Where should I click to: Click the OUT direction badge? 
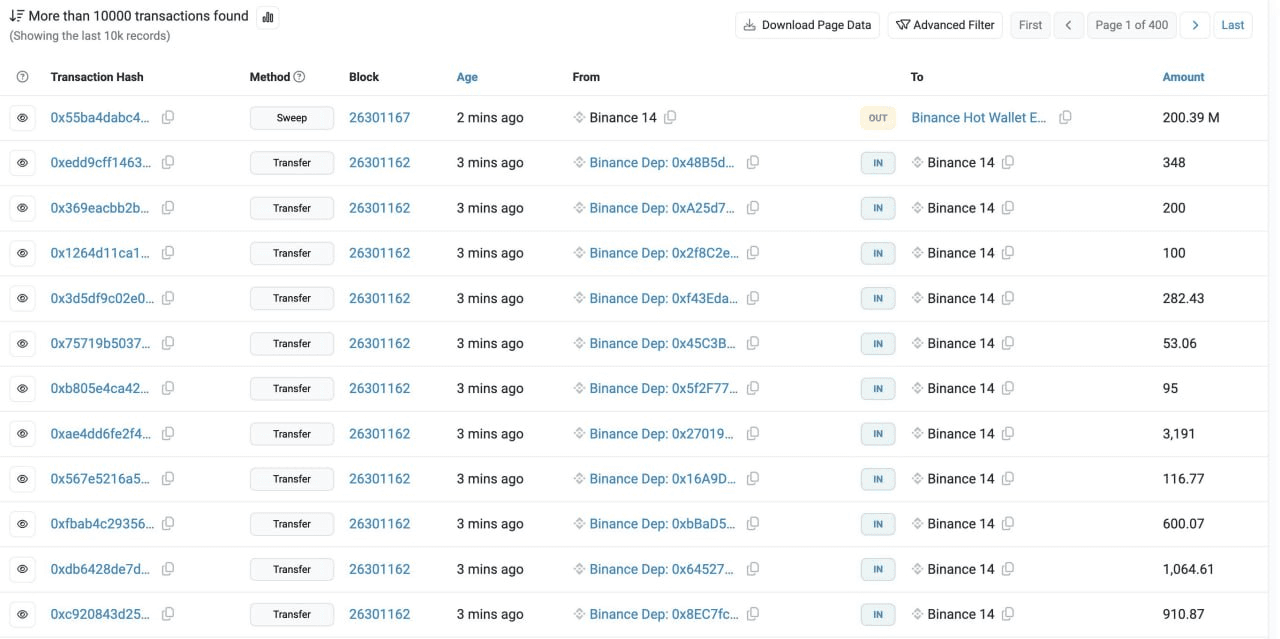878,118
